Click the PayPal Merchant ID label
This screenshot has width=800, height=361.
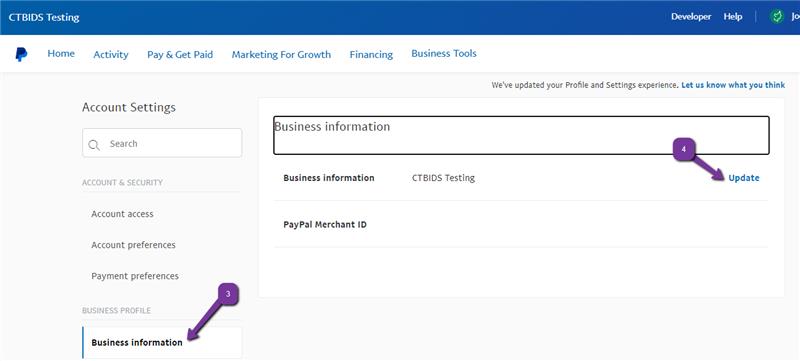tap(325, 225)
